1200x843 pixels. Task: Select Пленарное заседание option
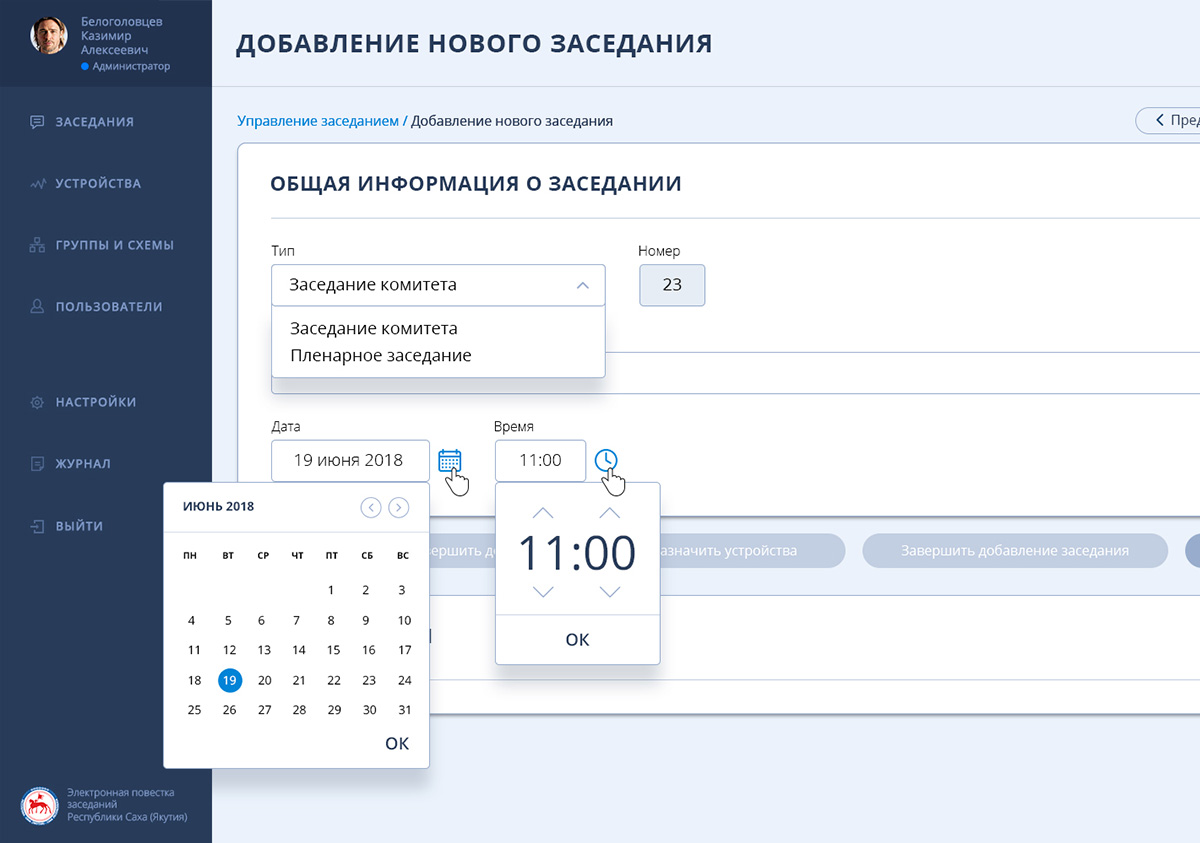pos(381,355)
